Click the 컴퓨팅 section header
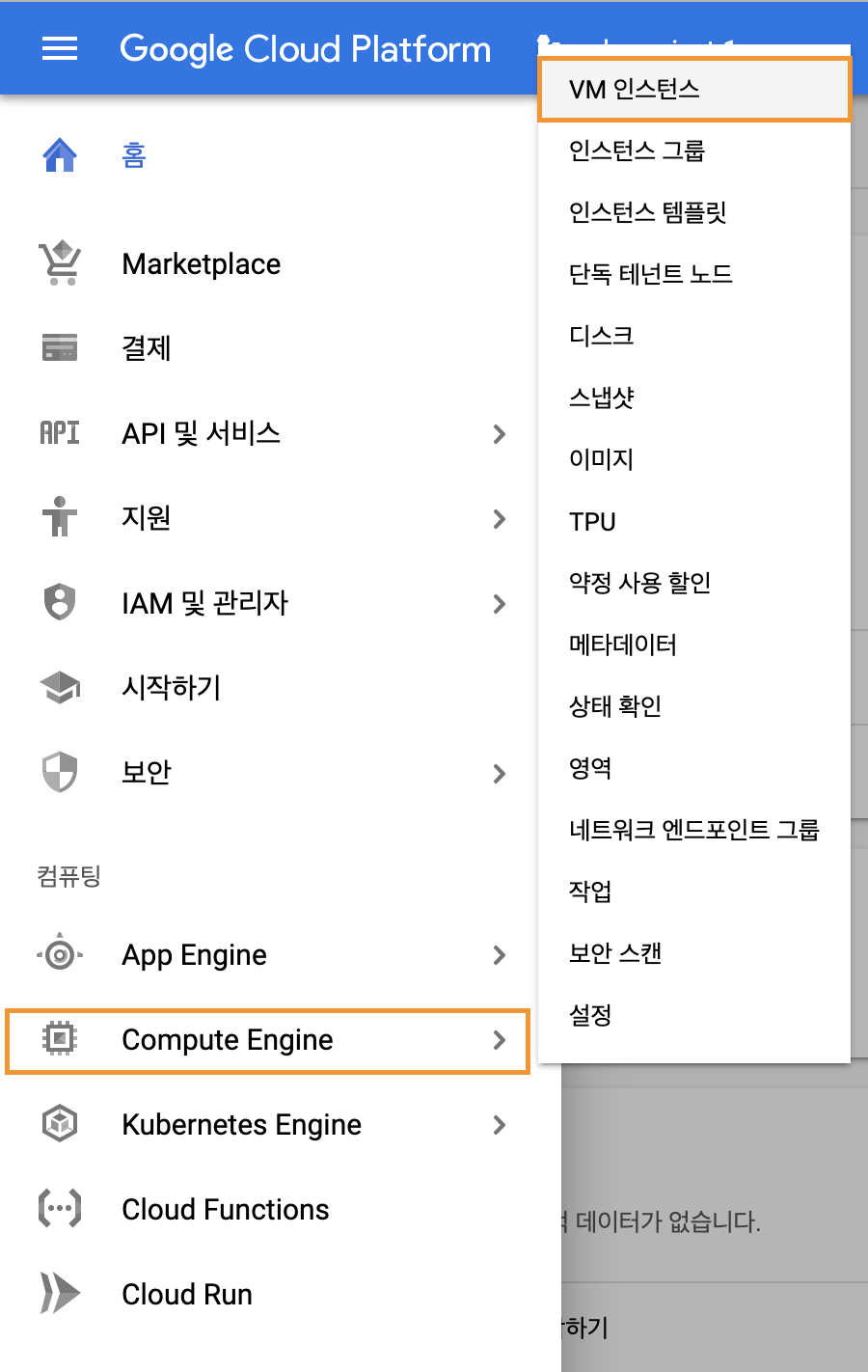 click(68, 876)
